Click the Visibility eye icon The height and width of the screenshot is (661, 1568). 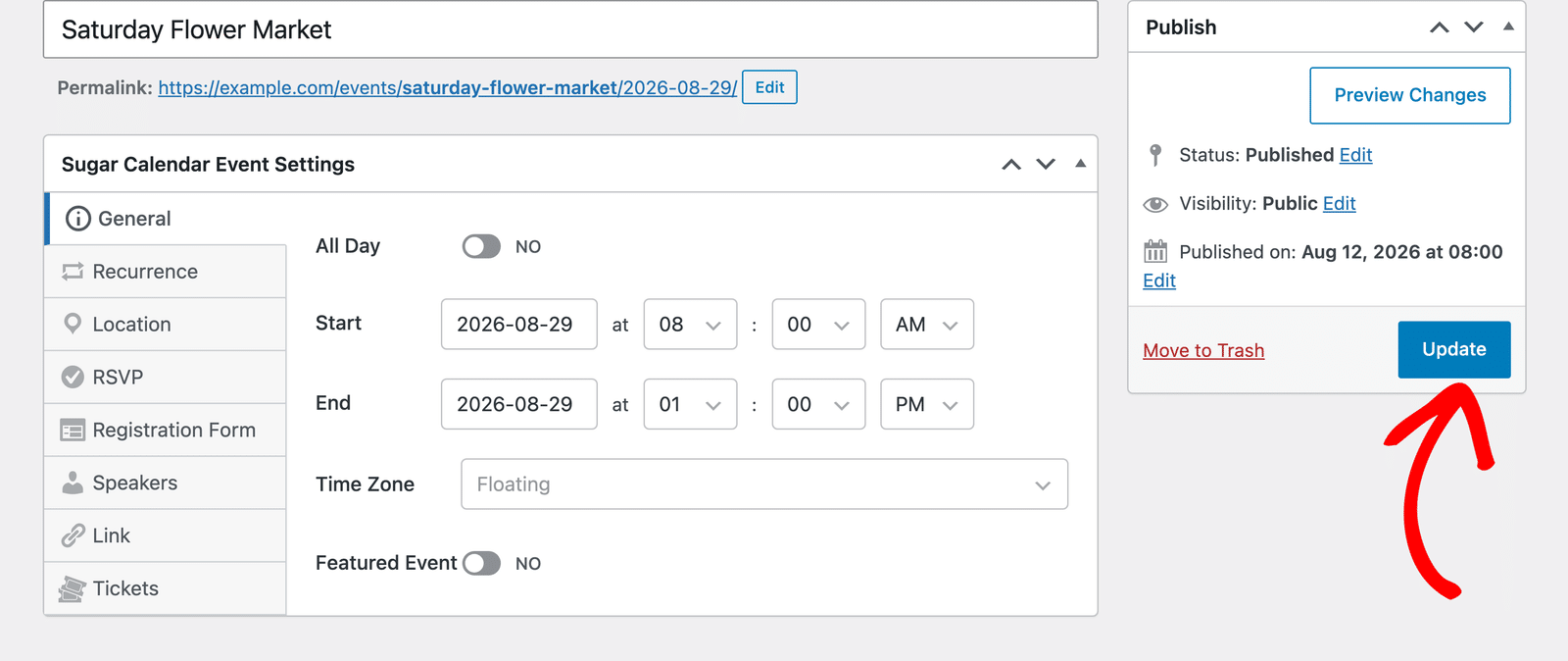[x=1155, y=204]
